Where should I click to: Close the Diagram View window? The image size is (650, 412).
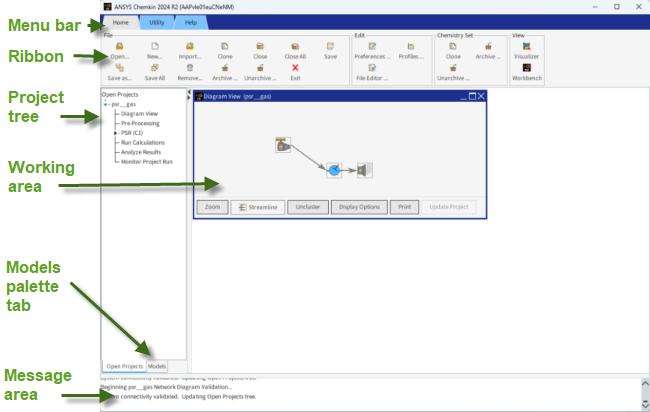[x=481, y=96]
